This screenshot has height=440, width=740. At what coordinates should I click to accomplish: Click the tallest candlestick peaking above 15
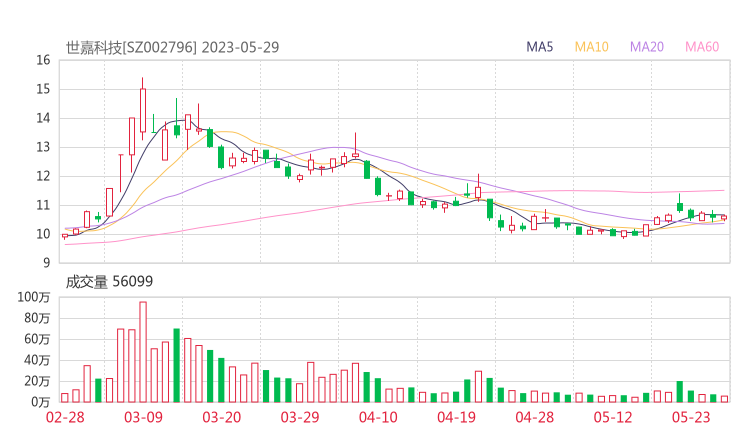[x=143, y=110]
